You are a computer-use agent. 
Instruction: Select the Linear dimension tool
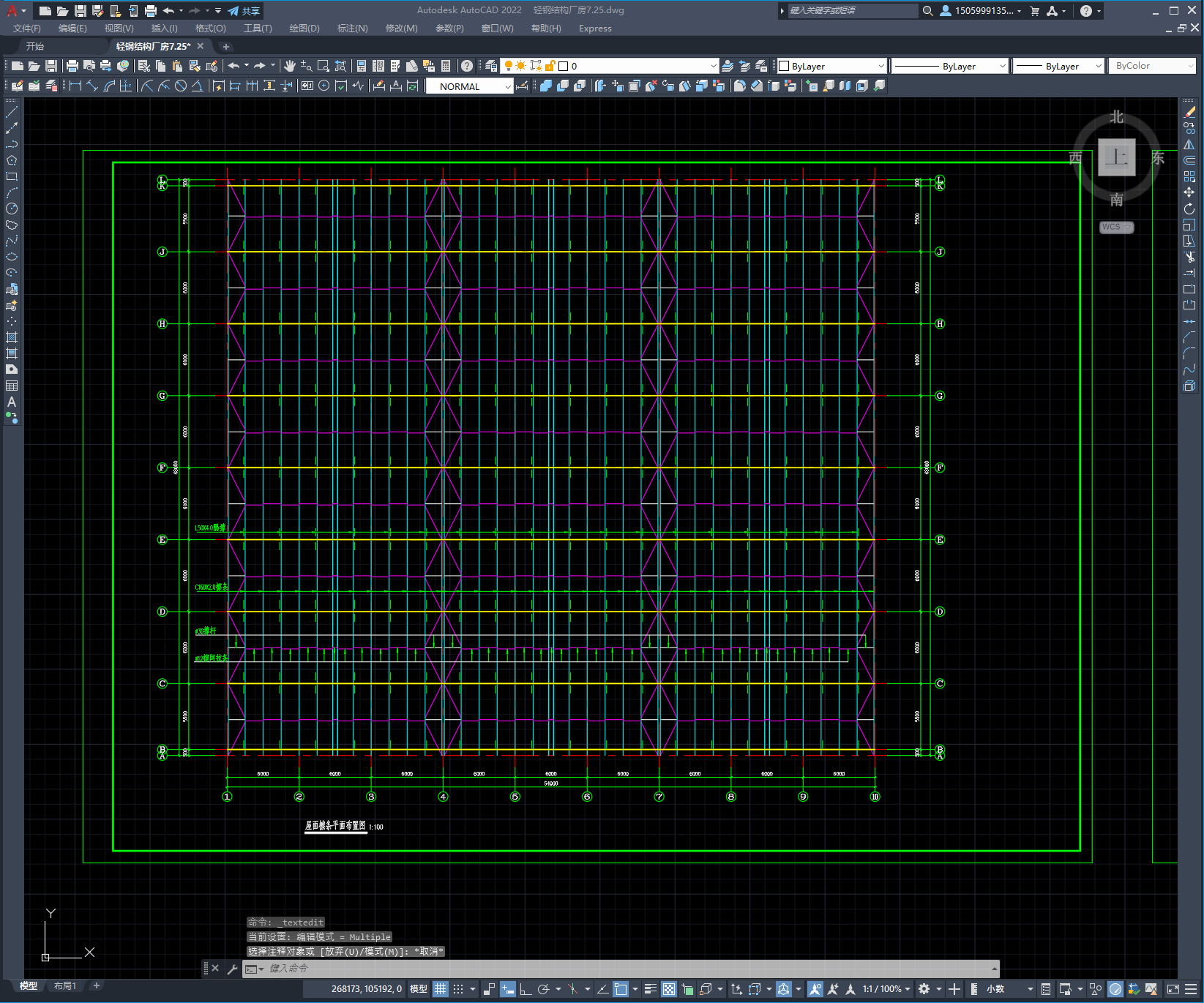[75, 86]
